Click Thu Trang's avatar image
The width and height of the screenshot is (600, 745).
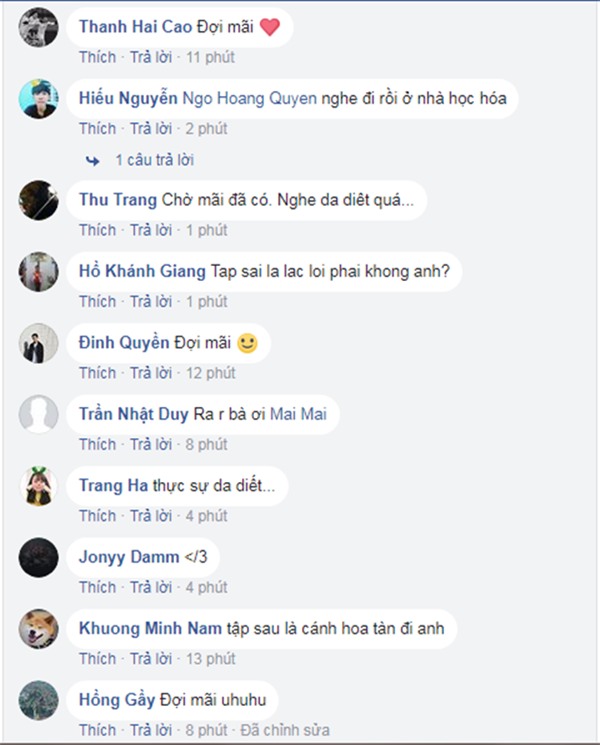[39, 200]
